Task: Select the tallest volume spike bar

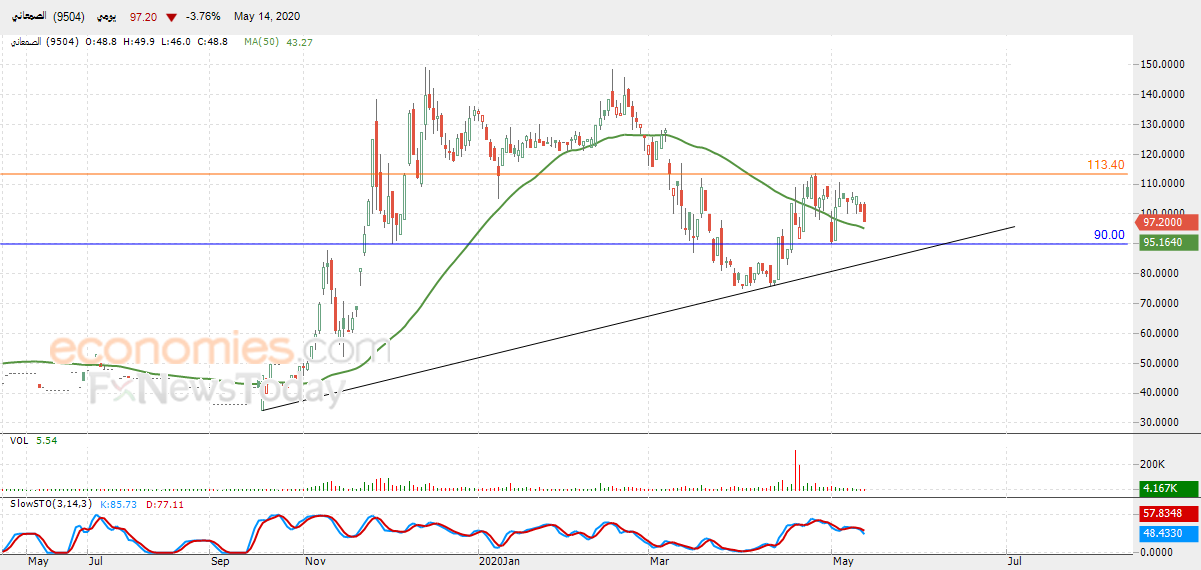Action: click(797, 470)
